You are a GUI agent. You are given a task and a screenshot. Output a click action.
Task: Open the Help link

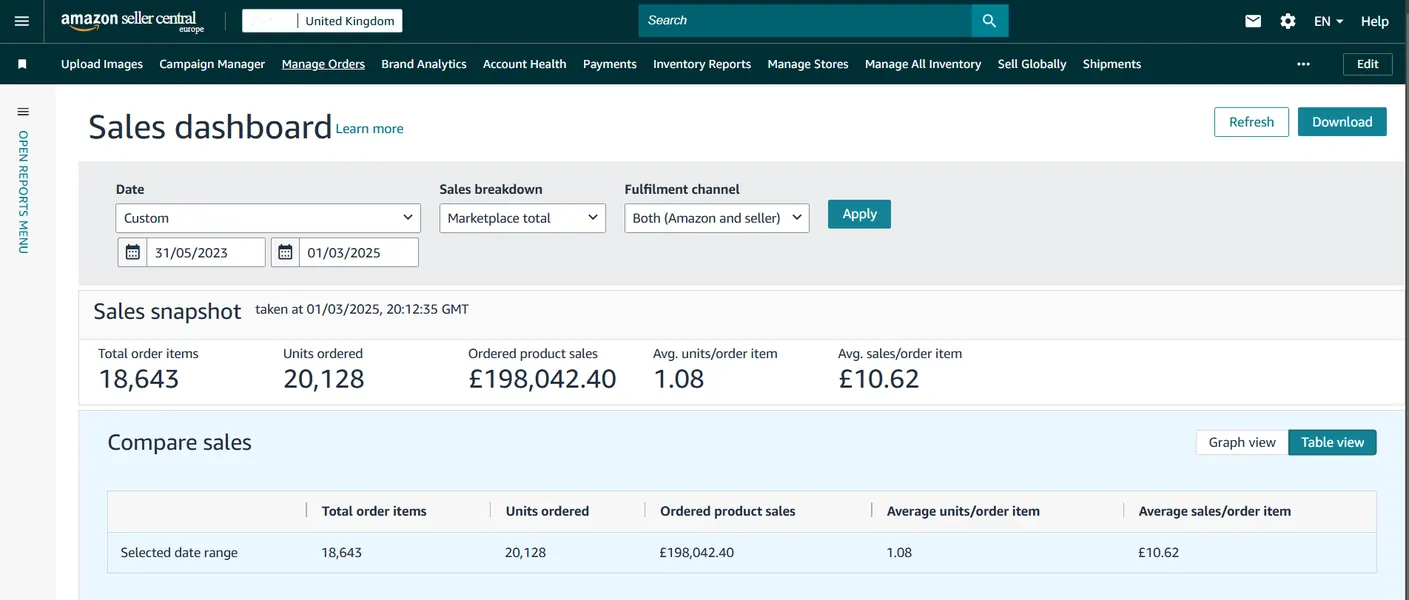(1375, 21)
